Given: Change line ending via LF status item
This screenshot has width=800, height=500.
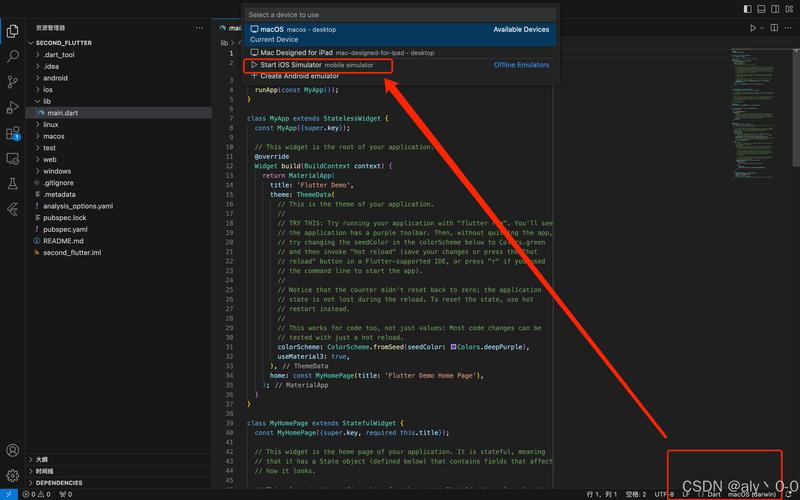Looking at the screenshot, I should [686, 494].
